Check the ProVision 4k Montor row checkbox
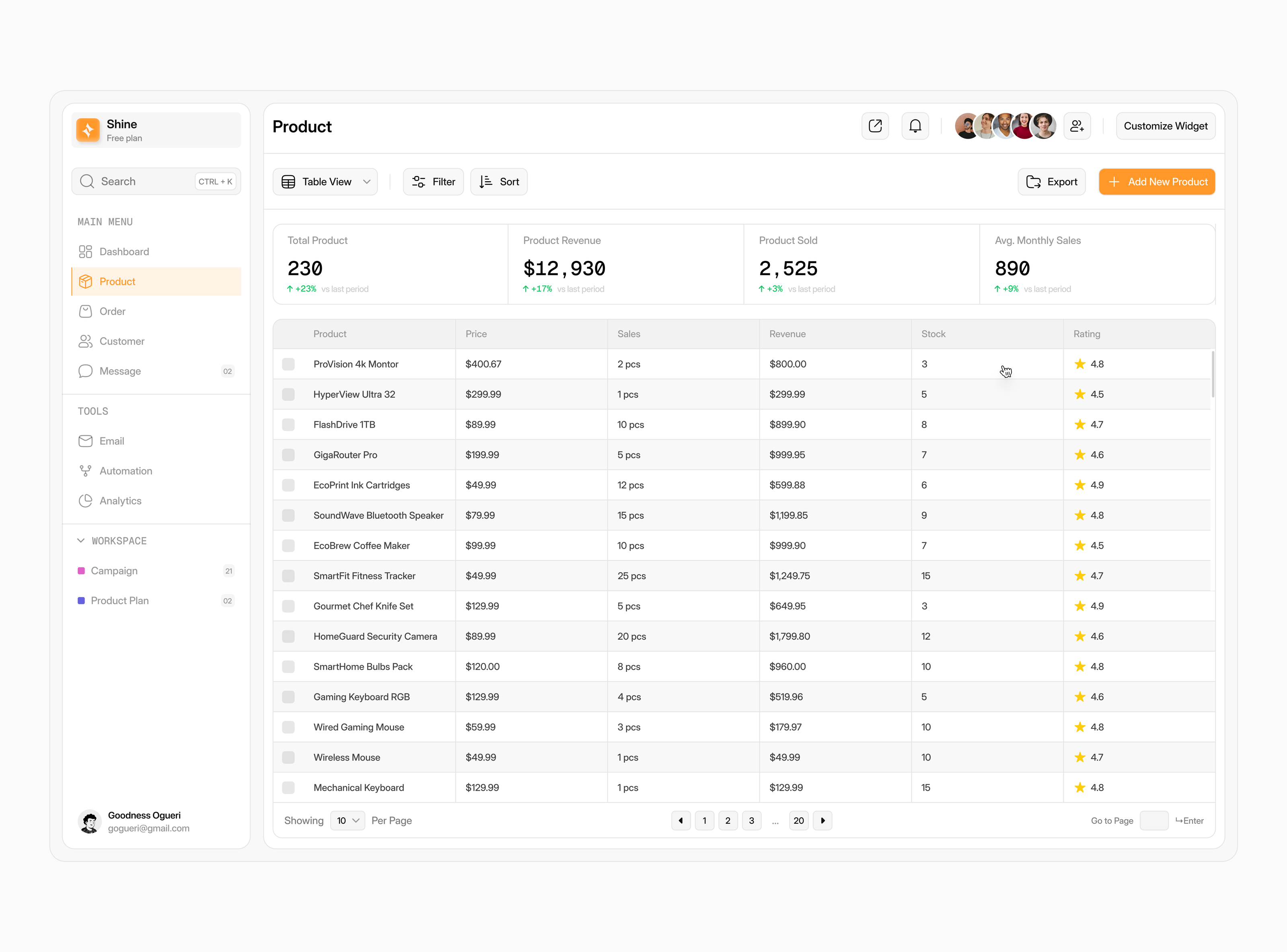Image resolution: width=1287 pixels, height=952 pixels. [x=288, y=364]
